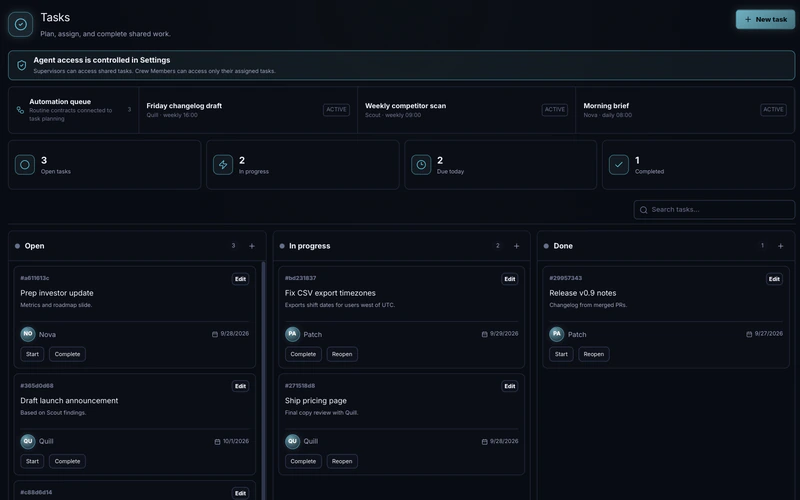The image size is (800, 500).
Task: Start the Release v0.9 notes task
Action: pos(561,354)
